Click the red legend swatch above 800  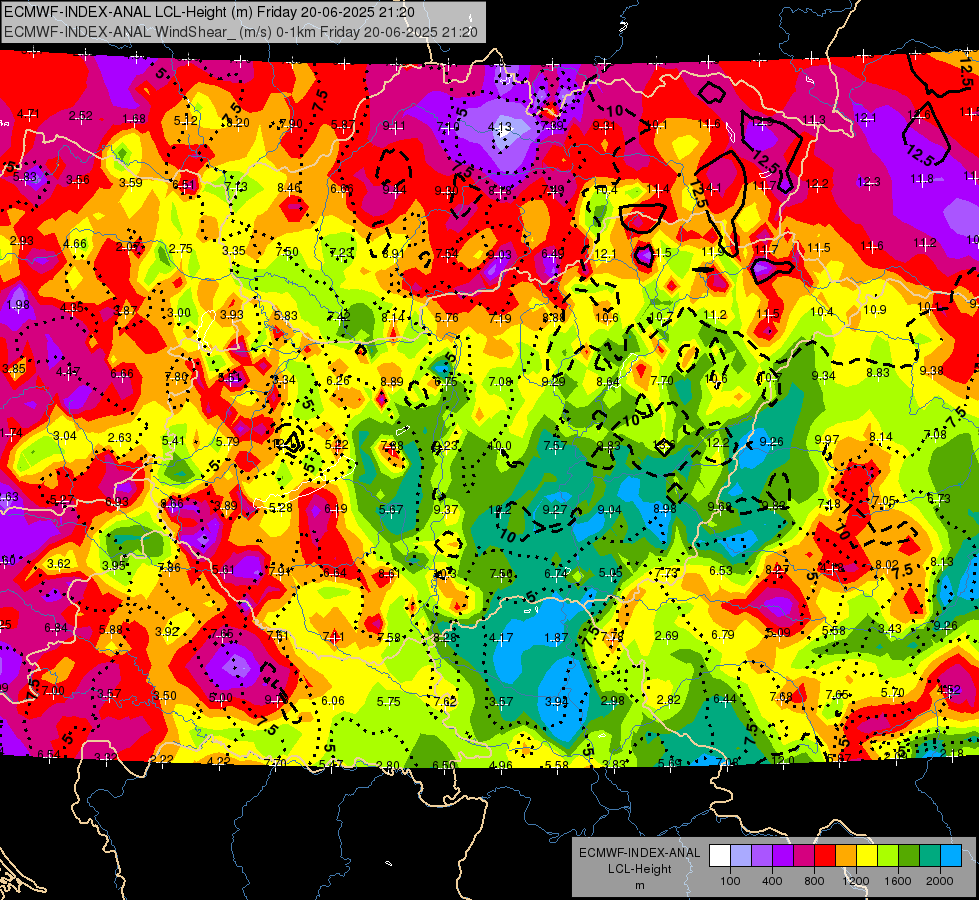click(825, 856)
